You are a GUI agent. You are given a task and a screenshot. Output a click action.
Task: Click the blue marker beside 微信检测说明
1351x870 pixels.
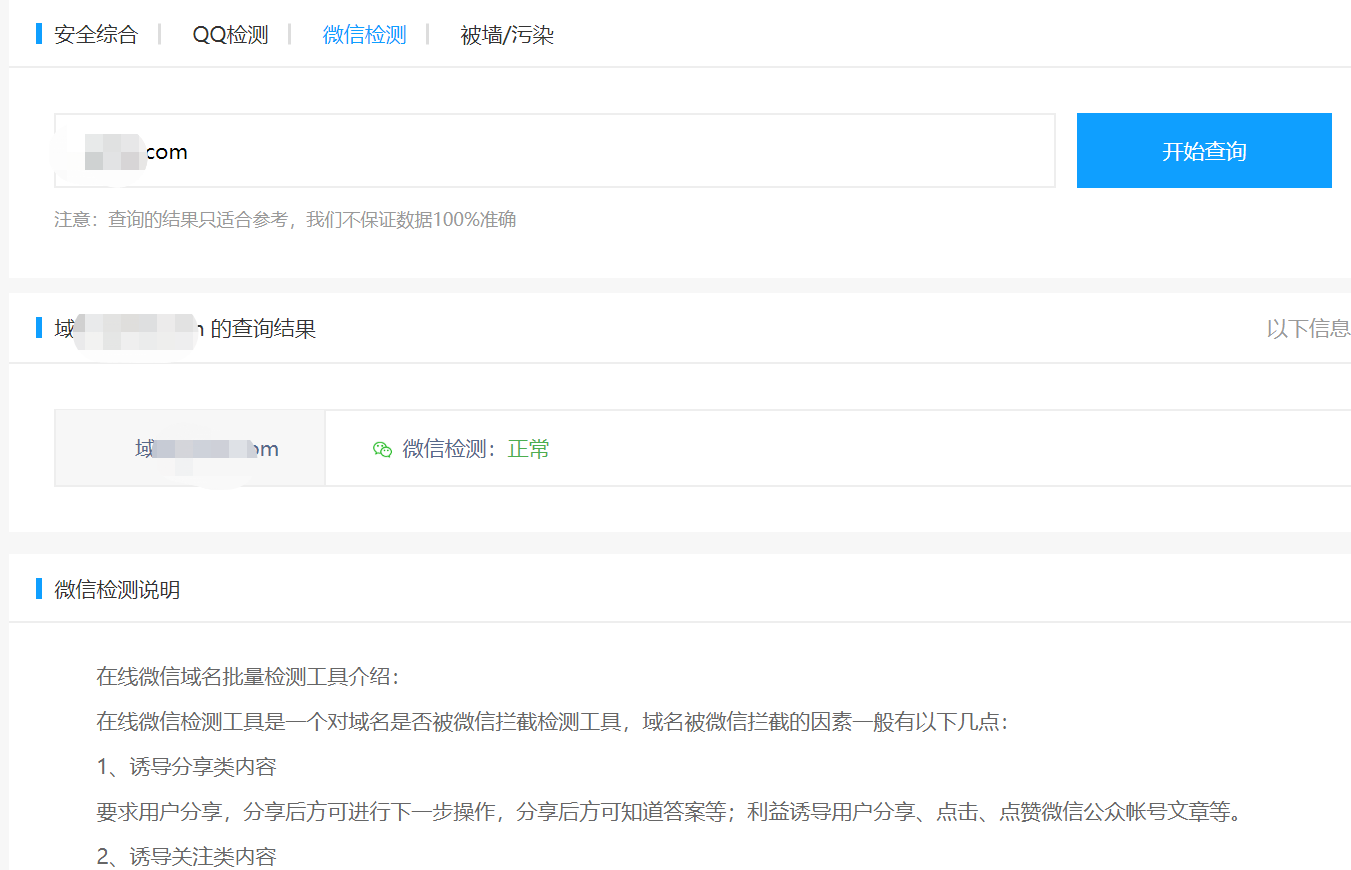tap(38, 589)
